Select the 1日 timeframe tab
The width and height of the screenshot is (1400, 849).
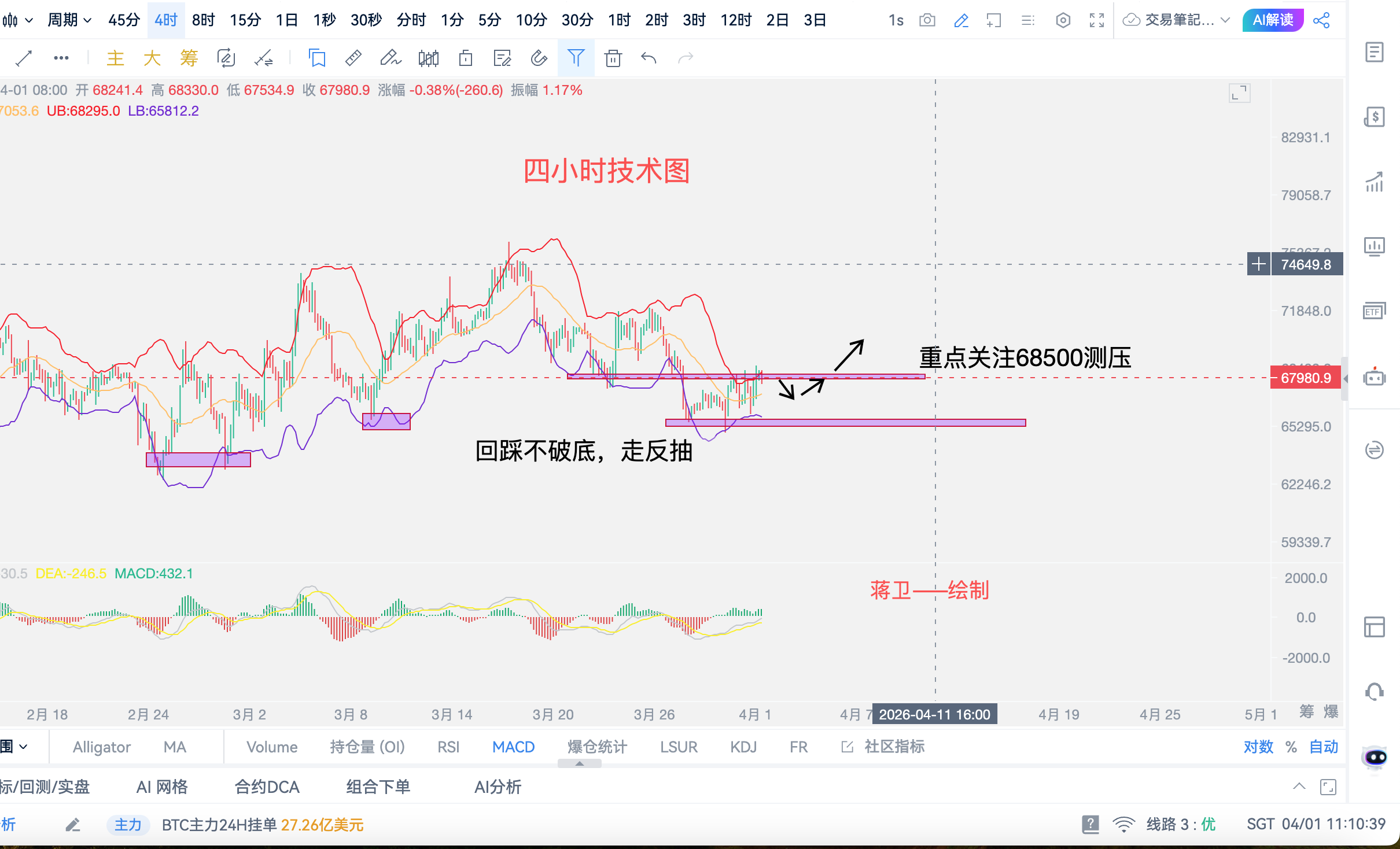(286, 21)
